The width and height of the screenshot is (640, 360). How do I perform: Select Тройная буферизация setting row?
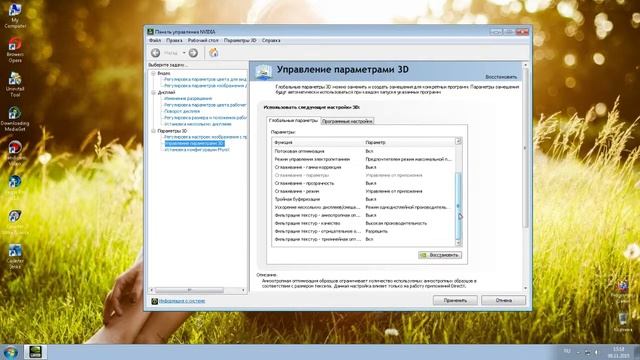point(364,199)
